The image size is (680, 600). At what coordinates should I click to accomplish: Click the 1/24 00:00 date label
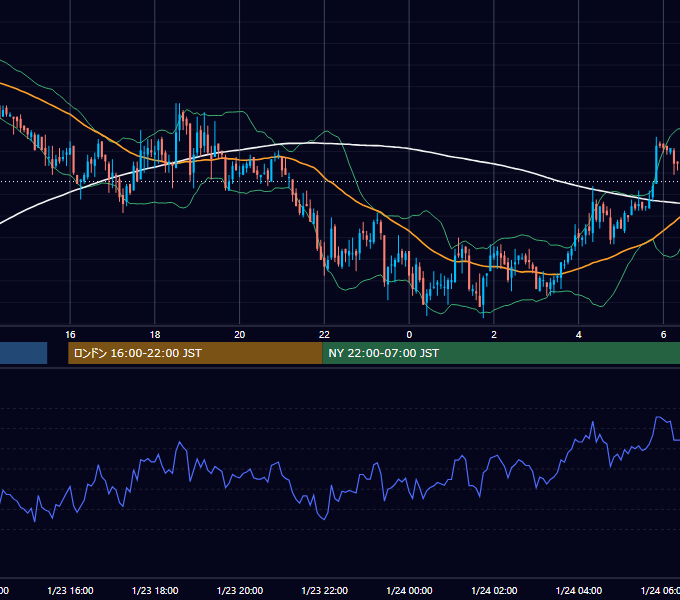click(x=409, y=590)
